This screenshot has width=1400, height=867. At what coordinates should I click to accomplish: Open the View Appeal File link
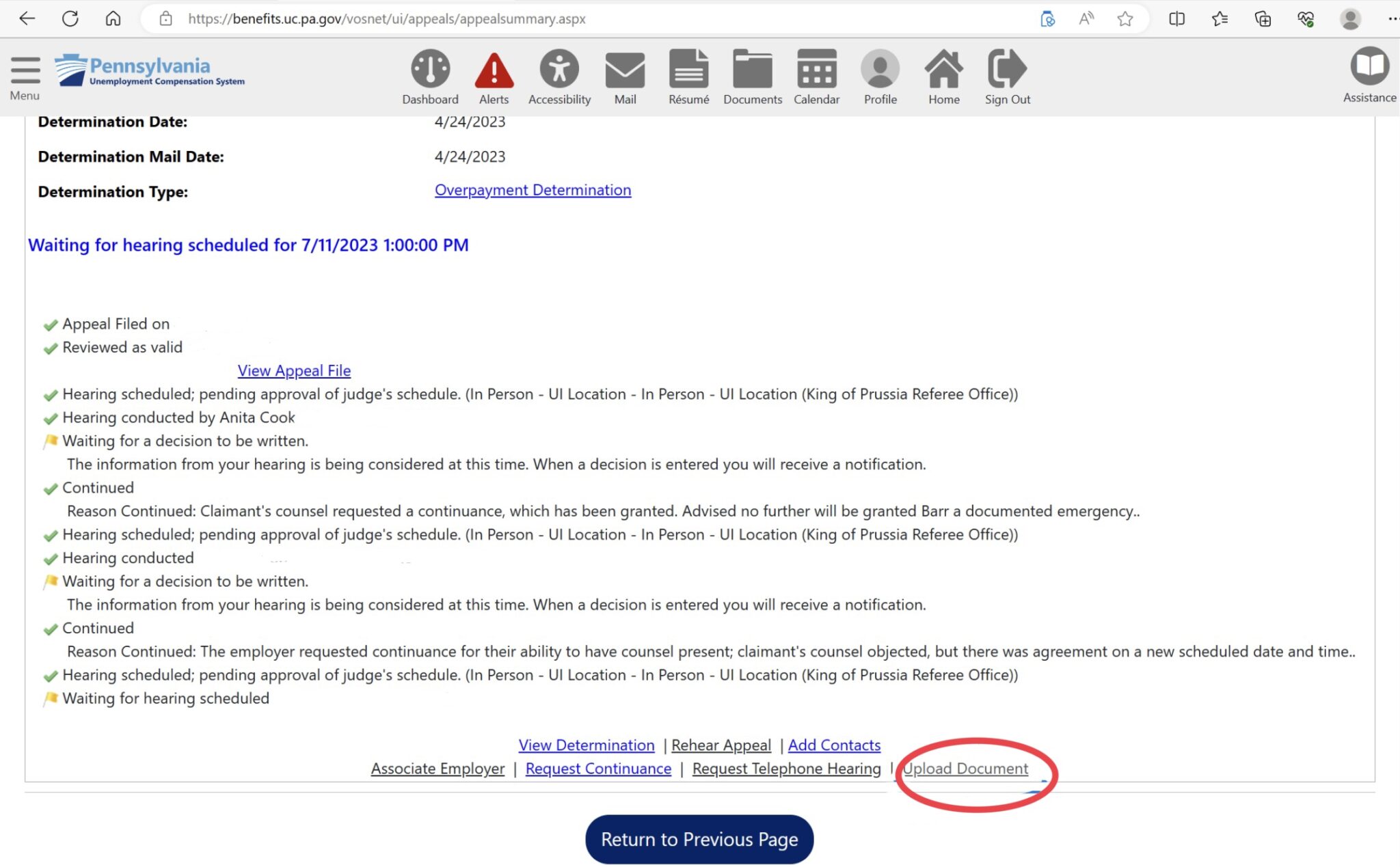(294, 370)
